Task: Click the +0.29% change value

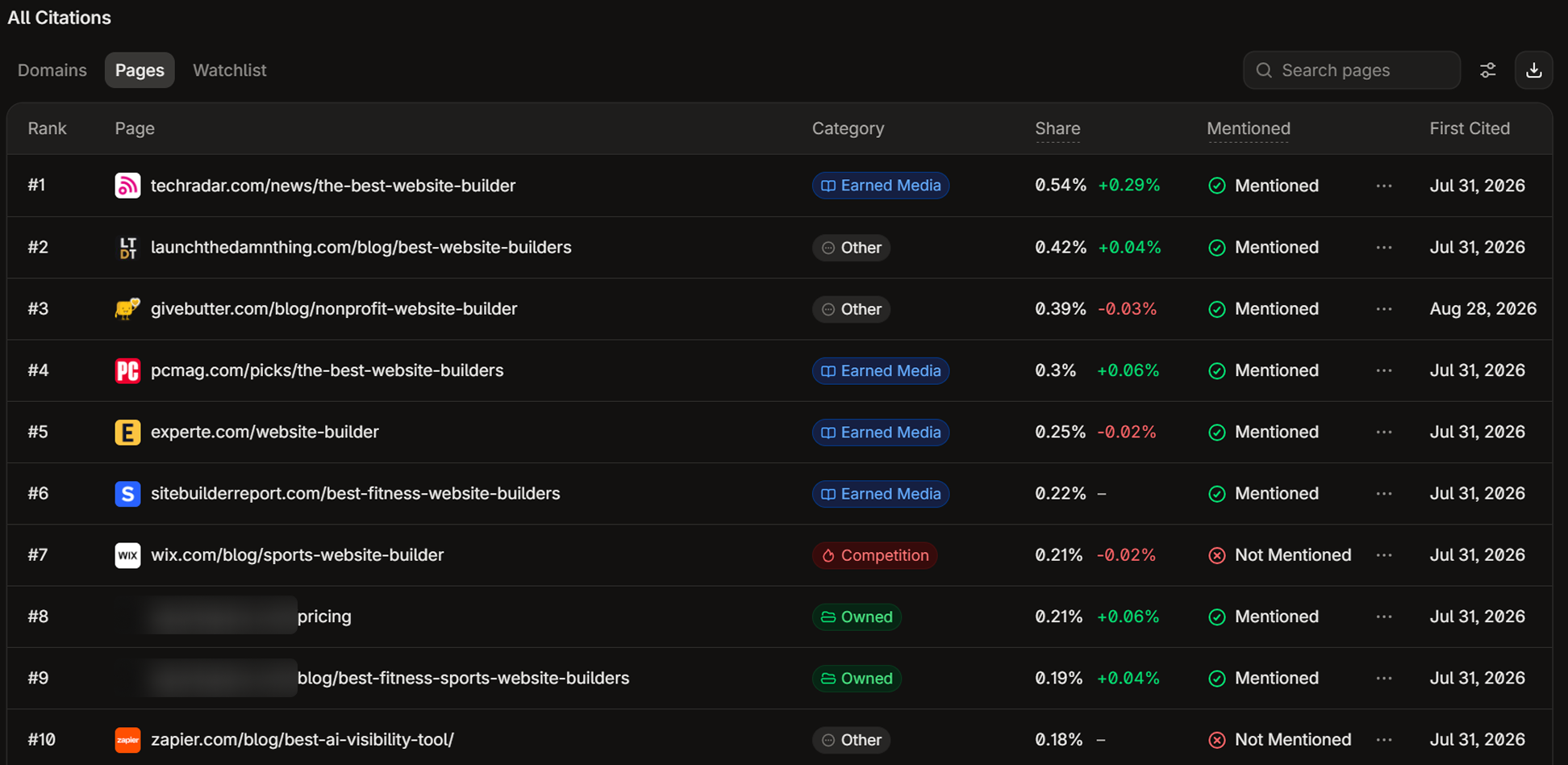Action: (1129, 186)
